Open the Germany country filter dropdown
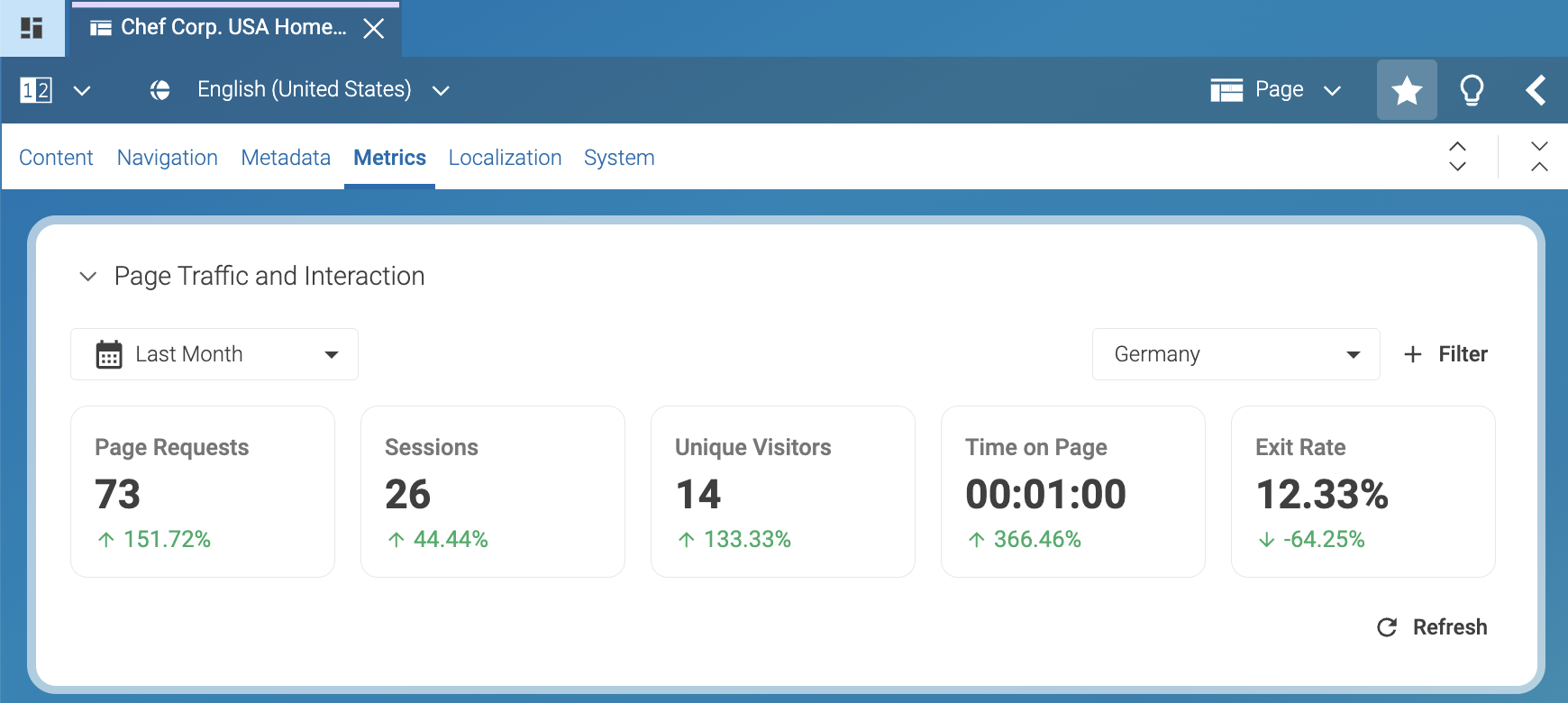The height and width of the screenshot is (703, 1568). [1235, 354]
